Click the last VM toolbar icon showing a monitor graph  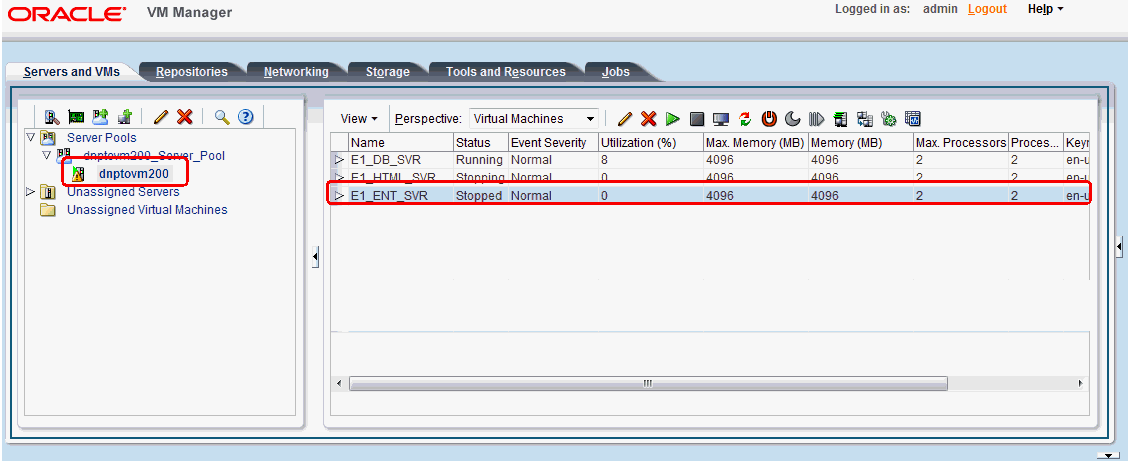tap(913, 119)
